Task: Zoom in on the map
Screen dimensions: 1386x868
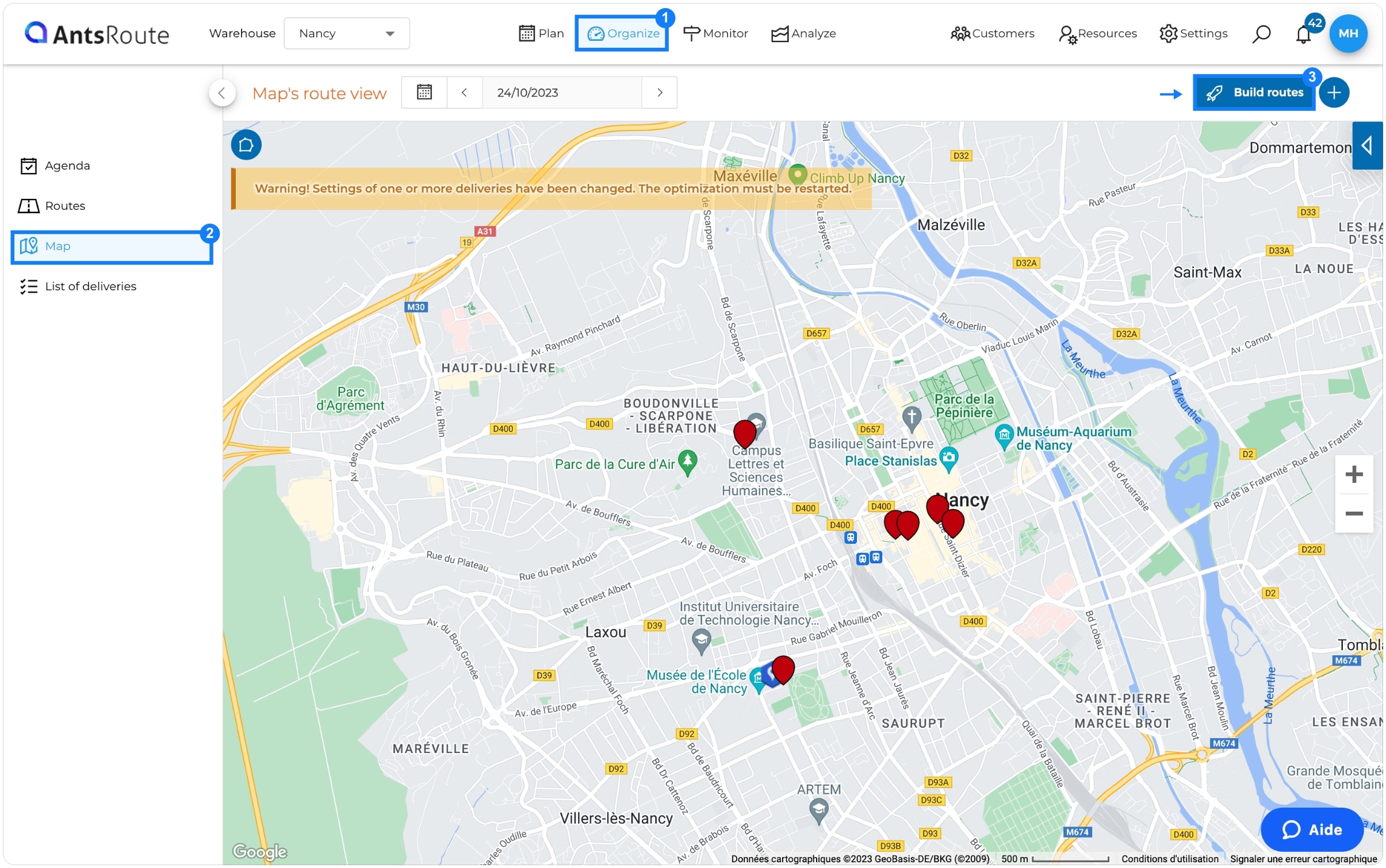Action: click(x=1354, y=474)
